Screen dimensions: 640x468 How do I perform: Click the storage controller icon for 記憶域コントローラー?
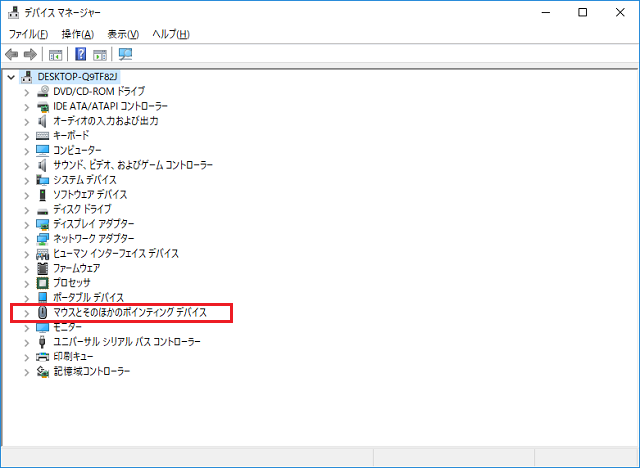pyautogui.click(x=42, y=372)
